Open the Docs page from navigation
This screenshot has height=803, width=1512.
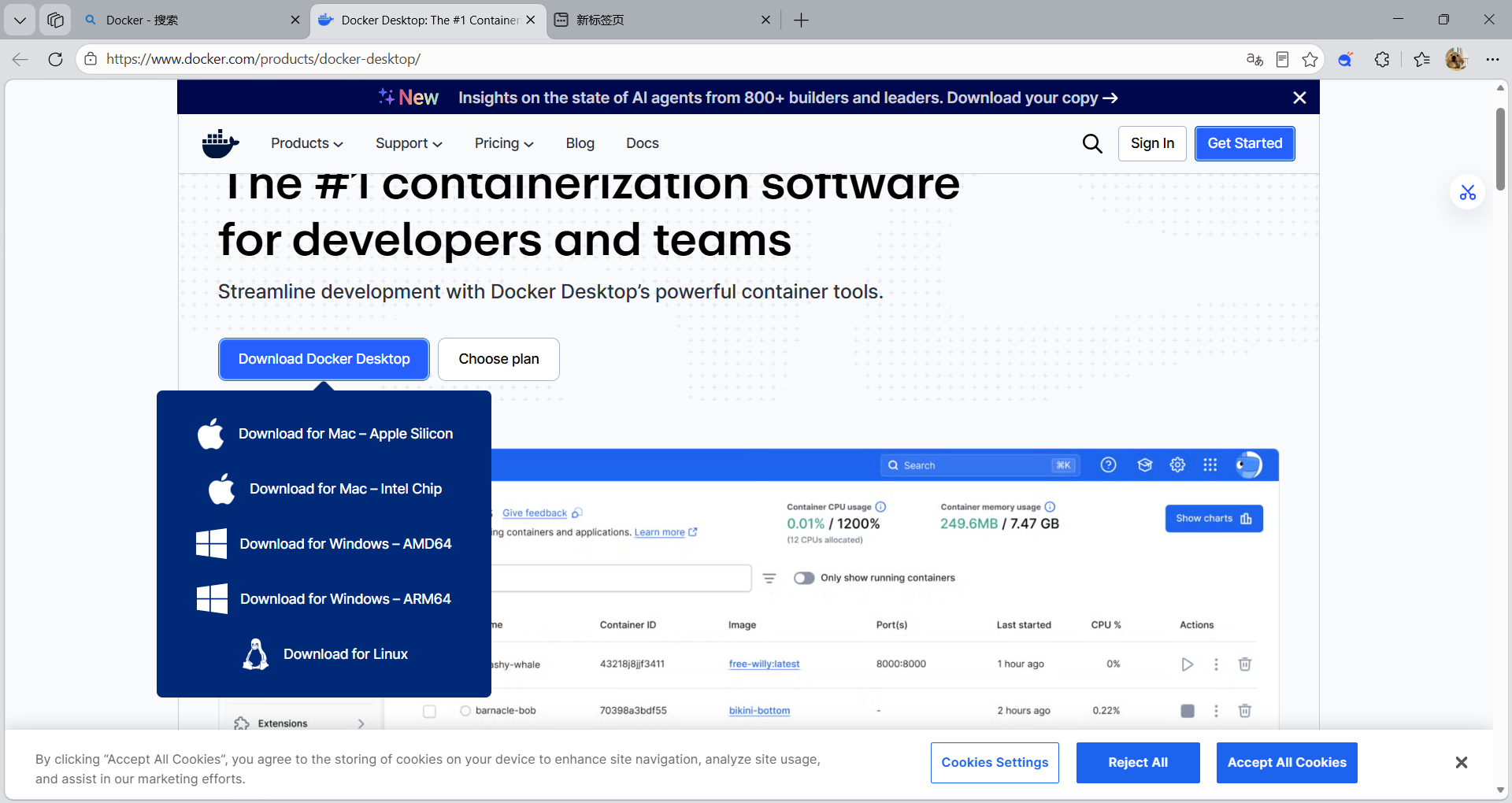643,143
